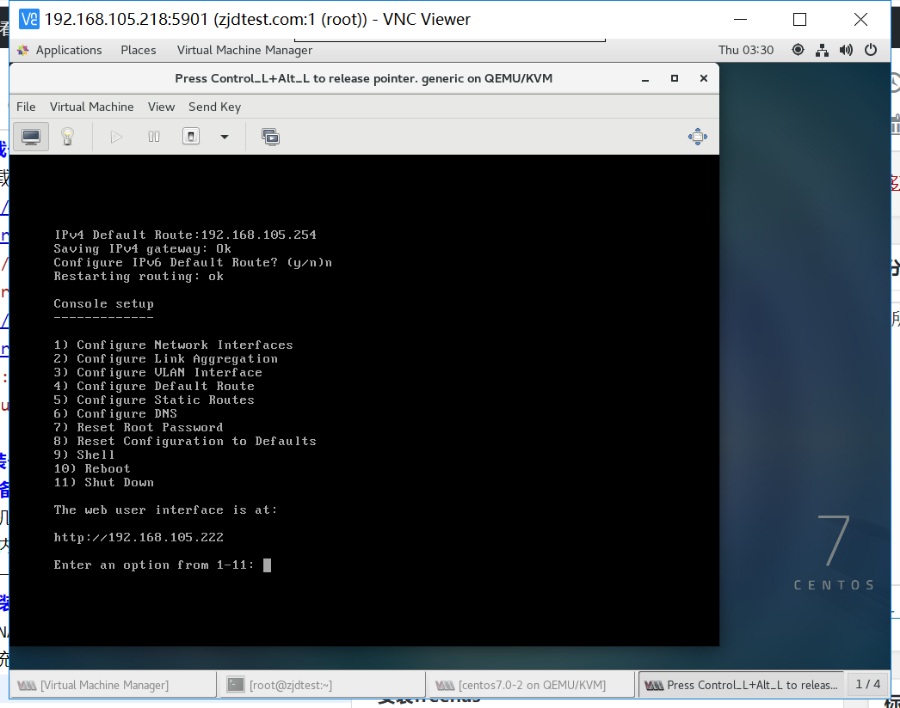The image size is (900, 708).
Task: Show the graphical console view icon
Action: point(31,137)
